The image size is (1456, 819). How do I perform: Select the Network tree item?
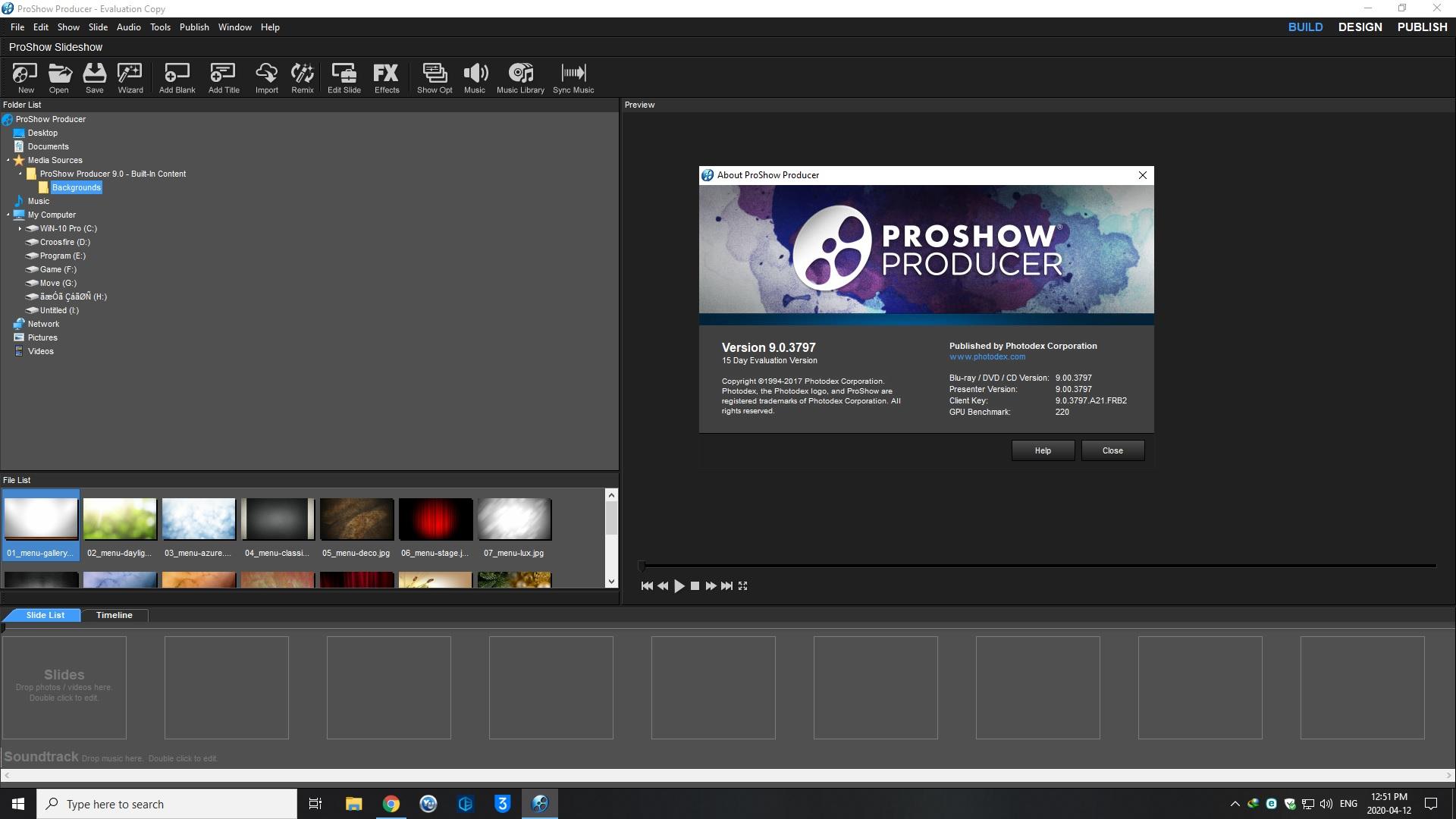[43, 325]
